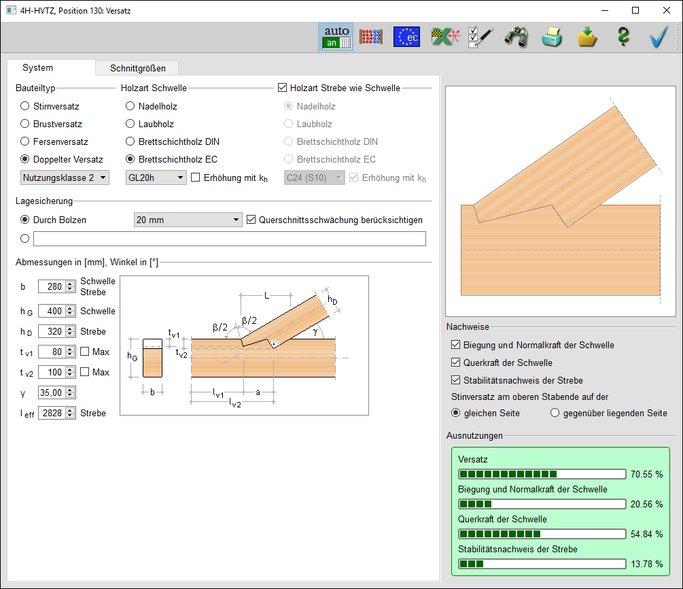
Task: Uncheck 'Holzart Strebe wie Schwelle'
Action: click(283, 88)
